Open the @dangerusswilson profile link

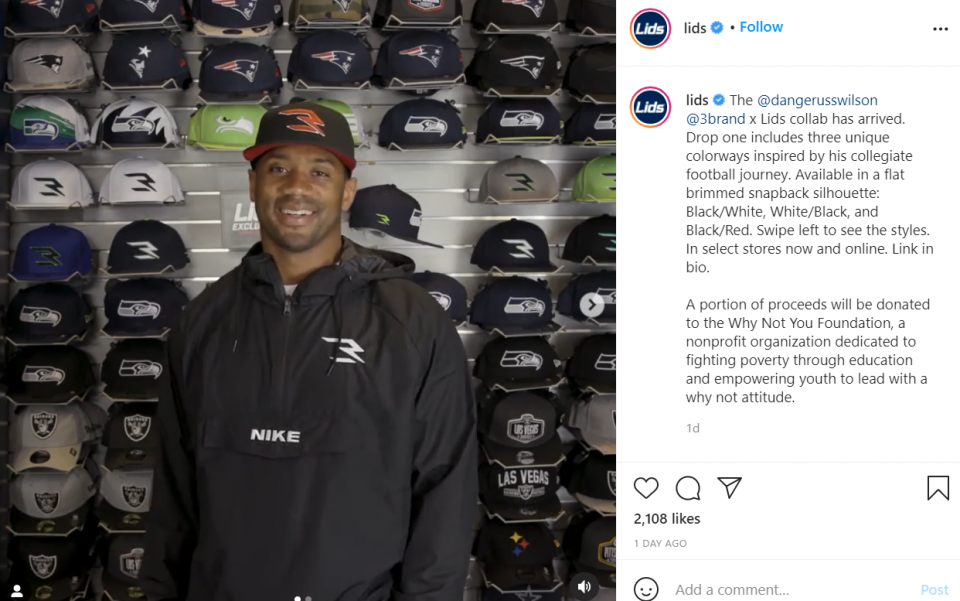(x=817, y=100)
